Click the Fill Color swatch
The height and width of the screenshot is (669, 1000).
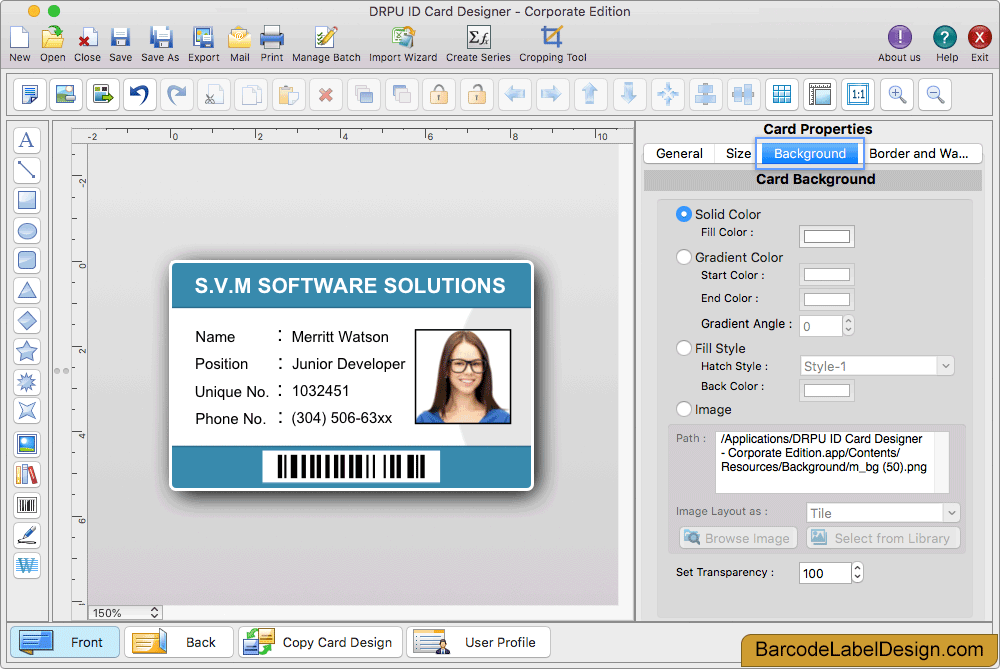(x=827, y=237)
